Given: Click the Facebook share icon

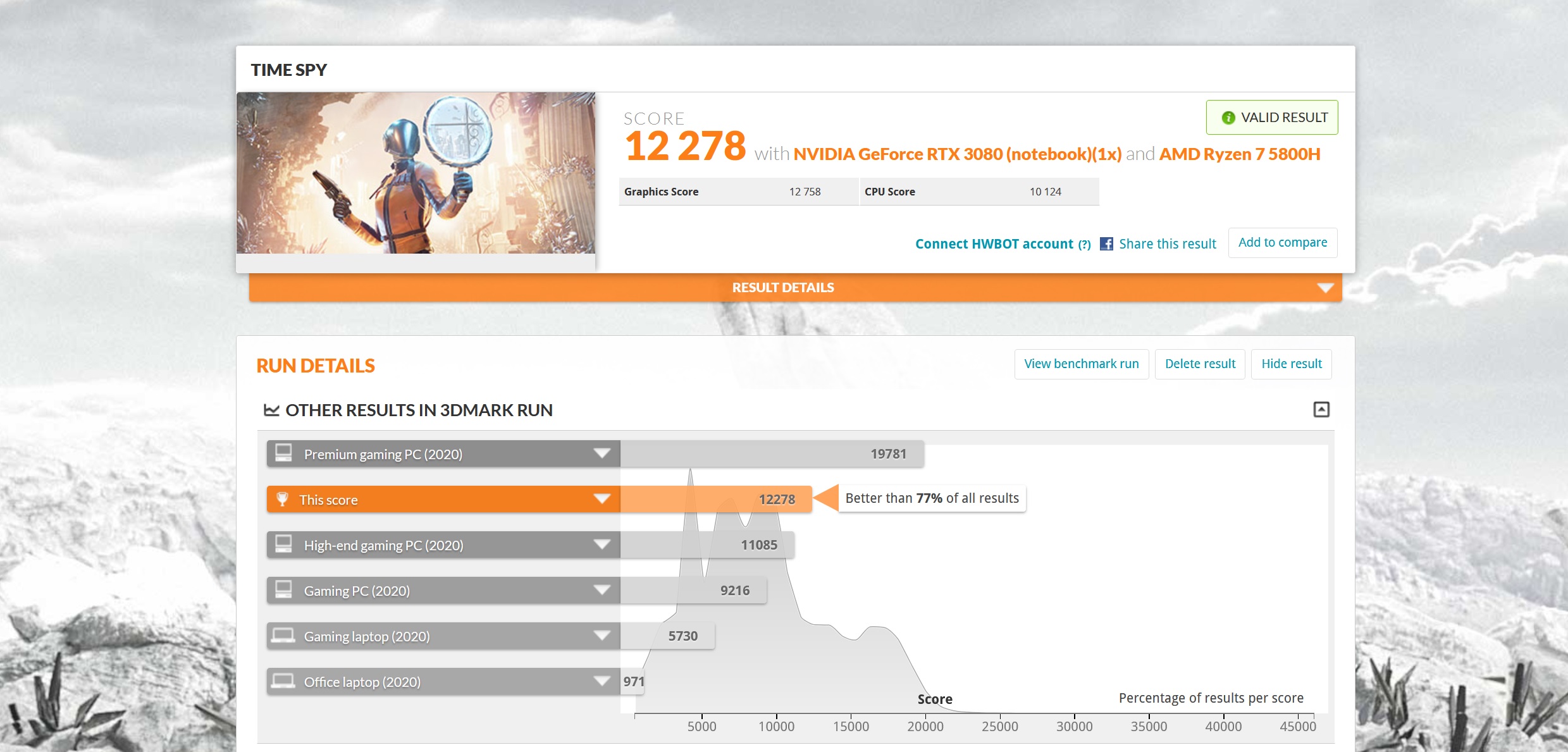Looking at the screenshot, I should (x=1106, y=244).
